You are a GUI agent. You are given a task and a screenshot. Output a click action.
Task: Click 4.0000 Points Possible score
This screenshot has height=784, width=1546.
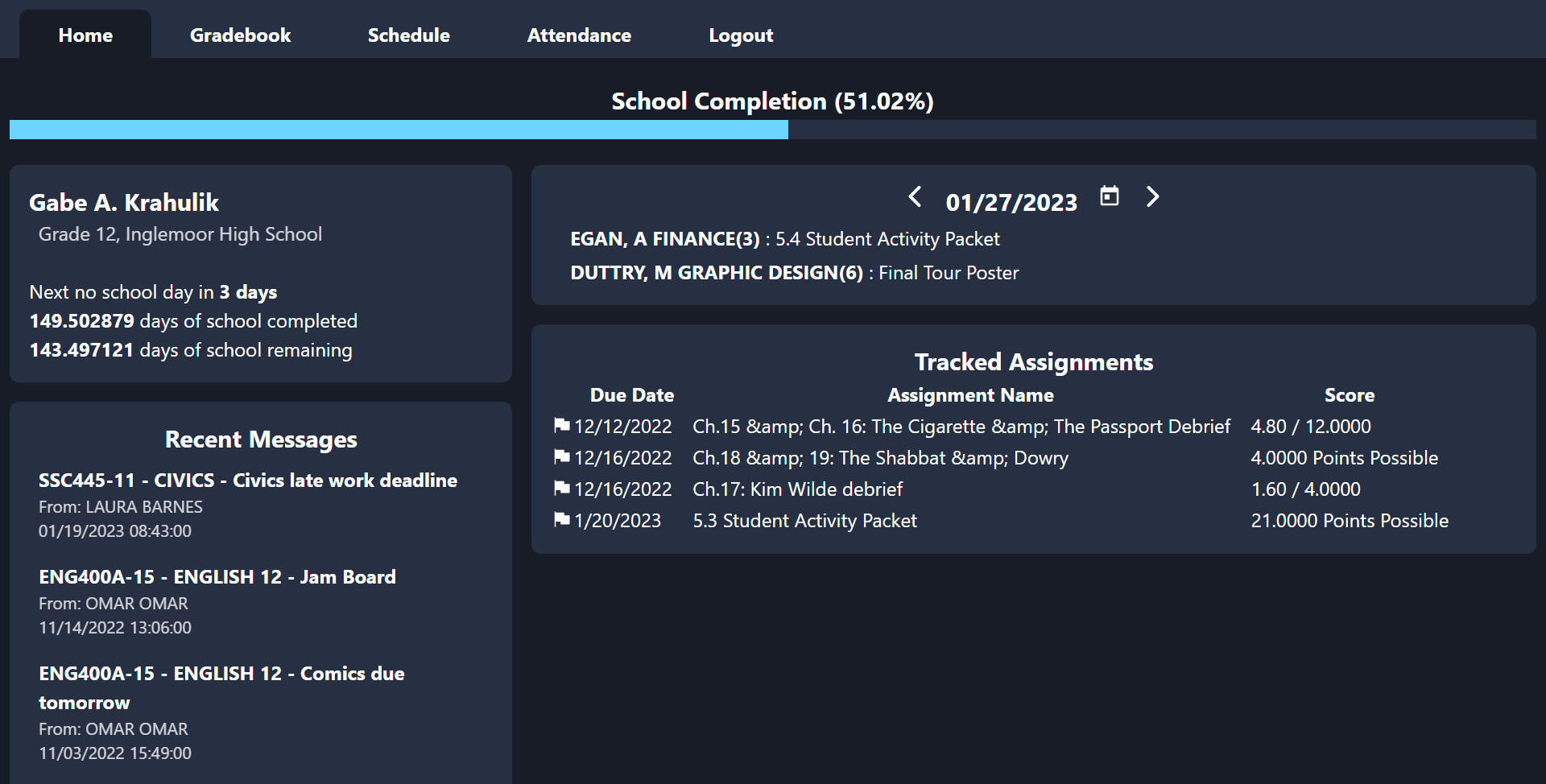point(1344,458)
